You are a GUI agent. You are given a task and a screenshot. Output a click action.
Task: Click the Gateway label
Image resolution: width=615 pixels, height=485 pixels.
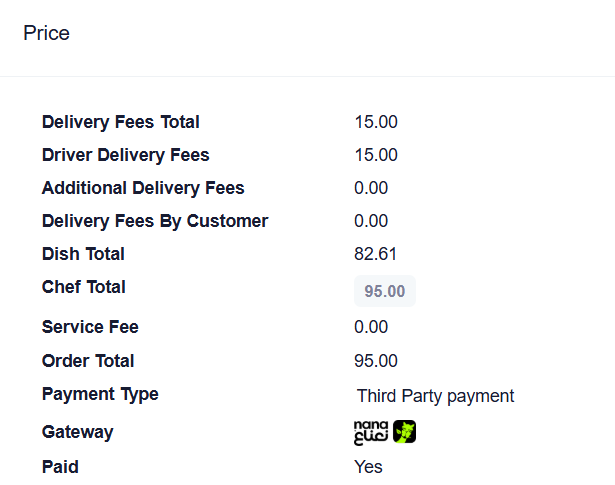click(78, 432)
